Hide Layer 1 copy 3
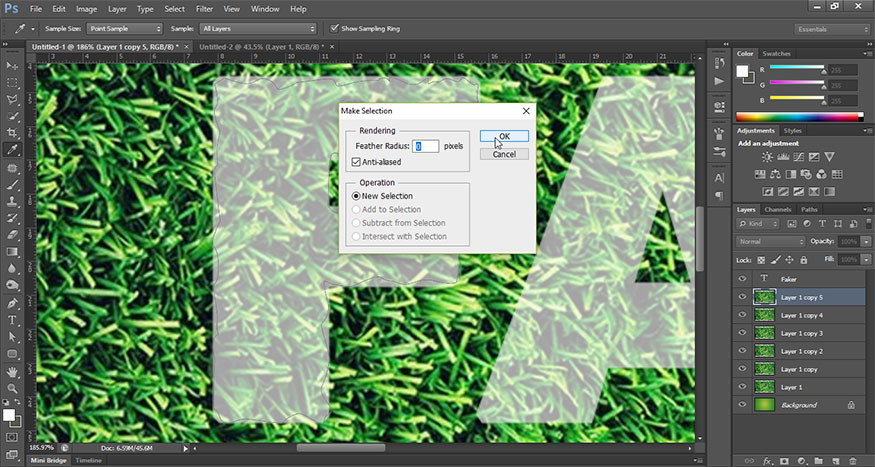 point(742,333)
